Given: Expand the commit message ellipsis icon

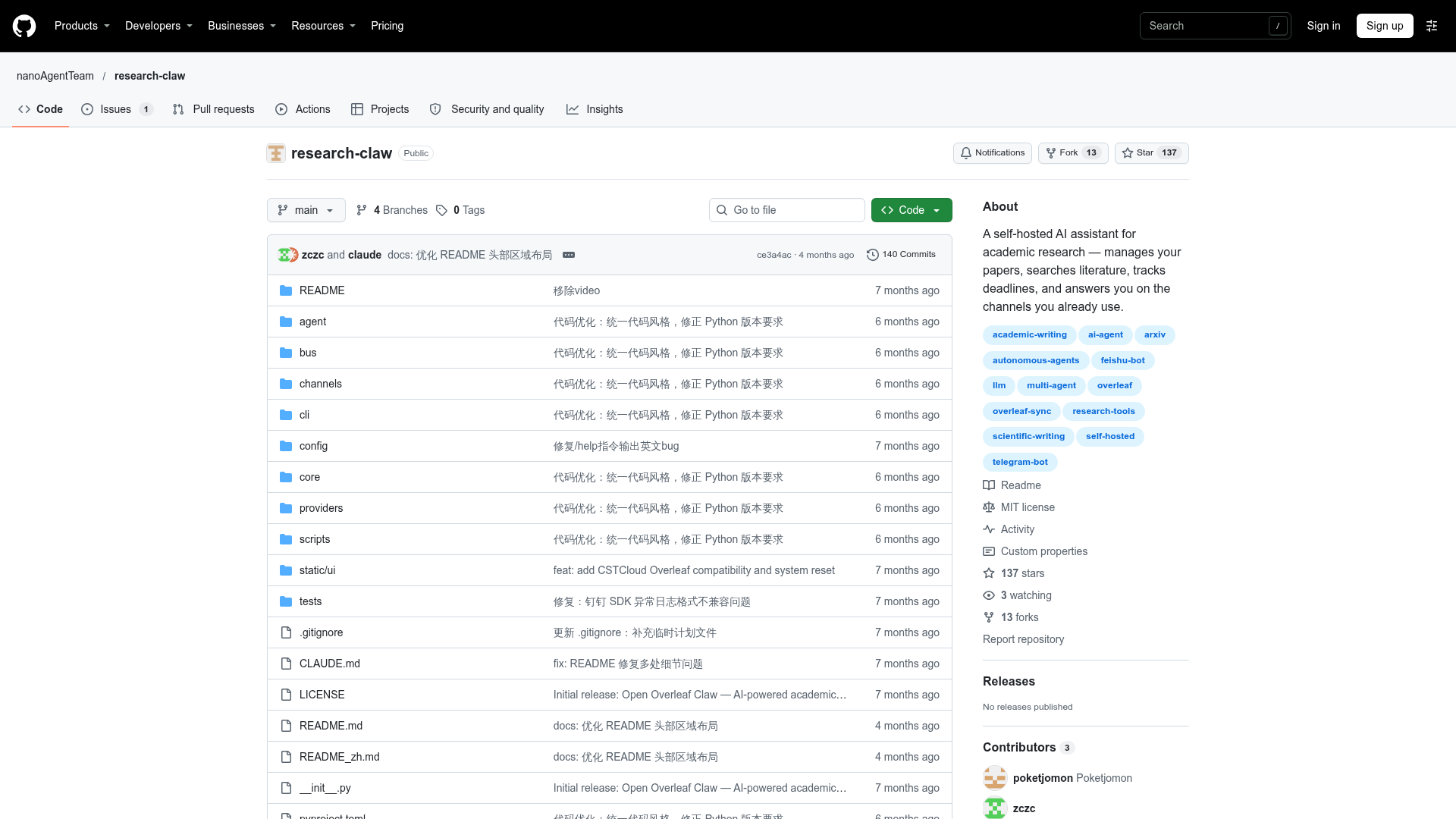Looking at the screenshot, I should coord(569,255).
